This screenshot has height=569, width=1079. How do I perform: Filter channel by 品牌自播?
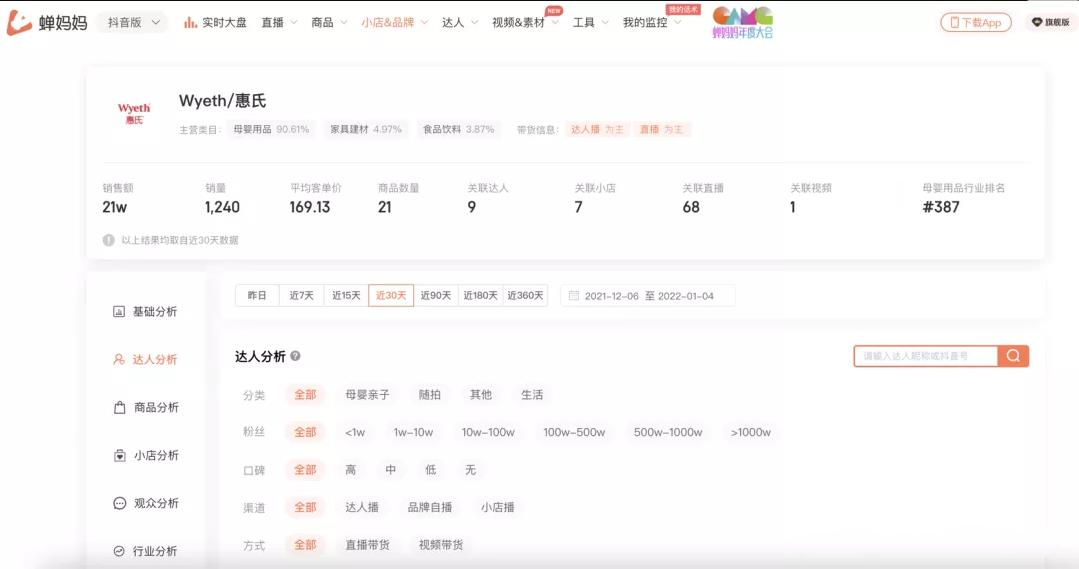429,507
